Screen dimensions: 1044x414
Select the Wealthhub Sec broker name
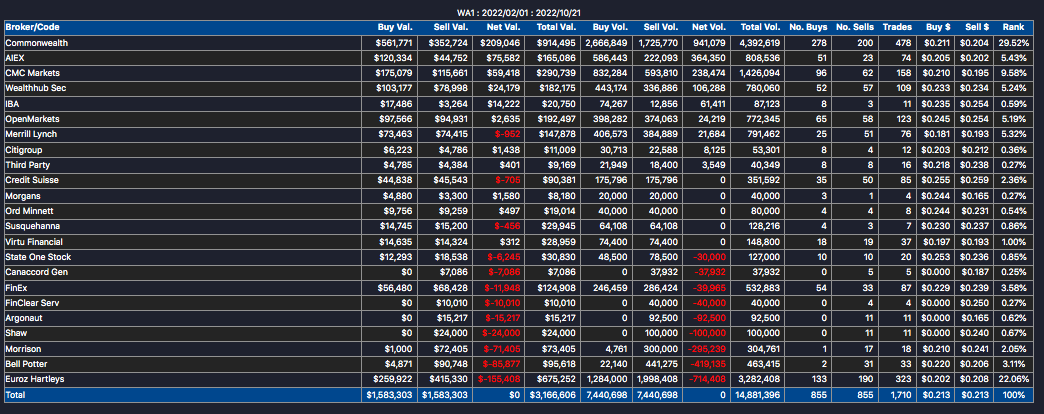click(x=35, y=89)
